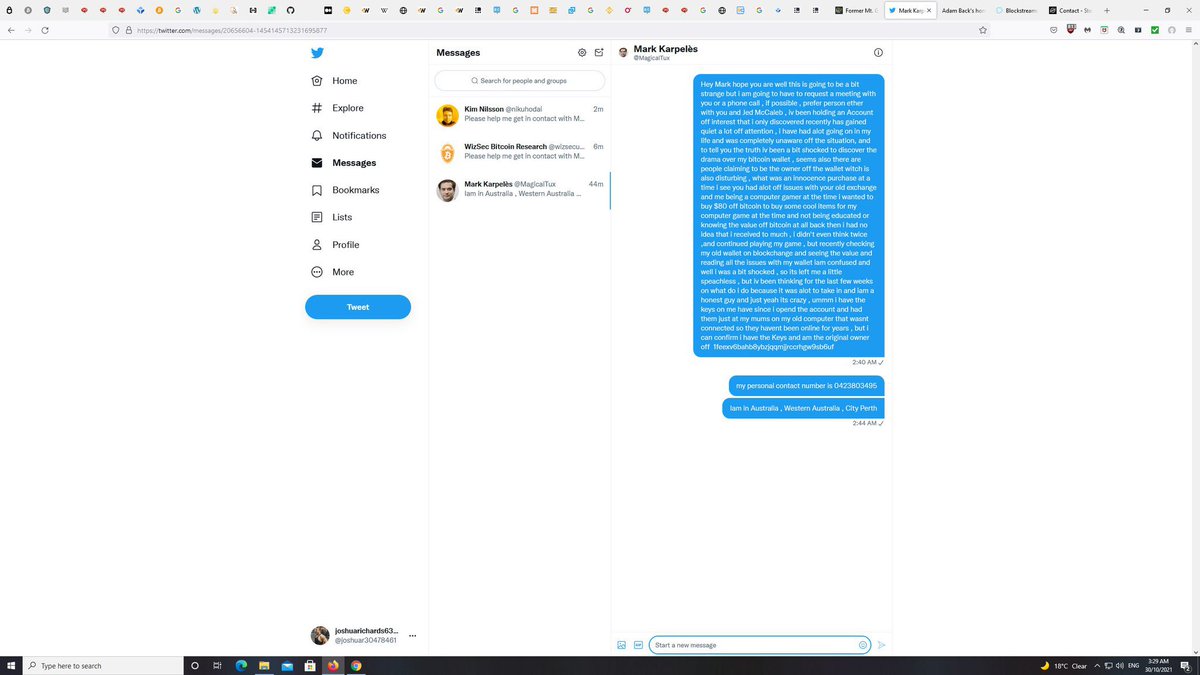Focus the Start a new message field

point(760,645)
